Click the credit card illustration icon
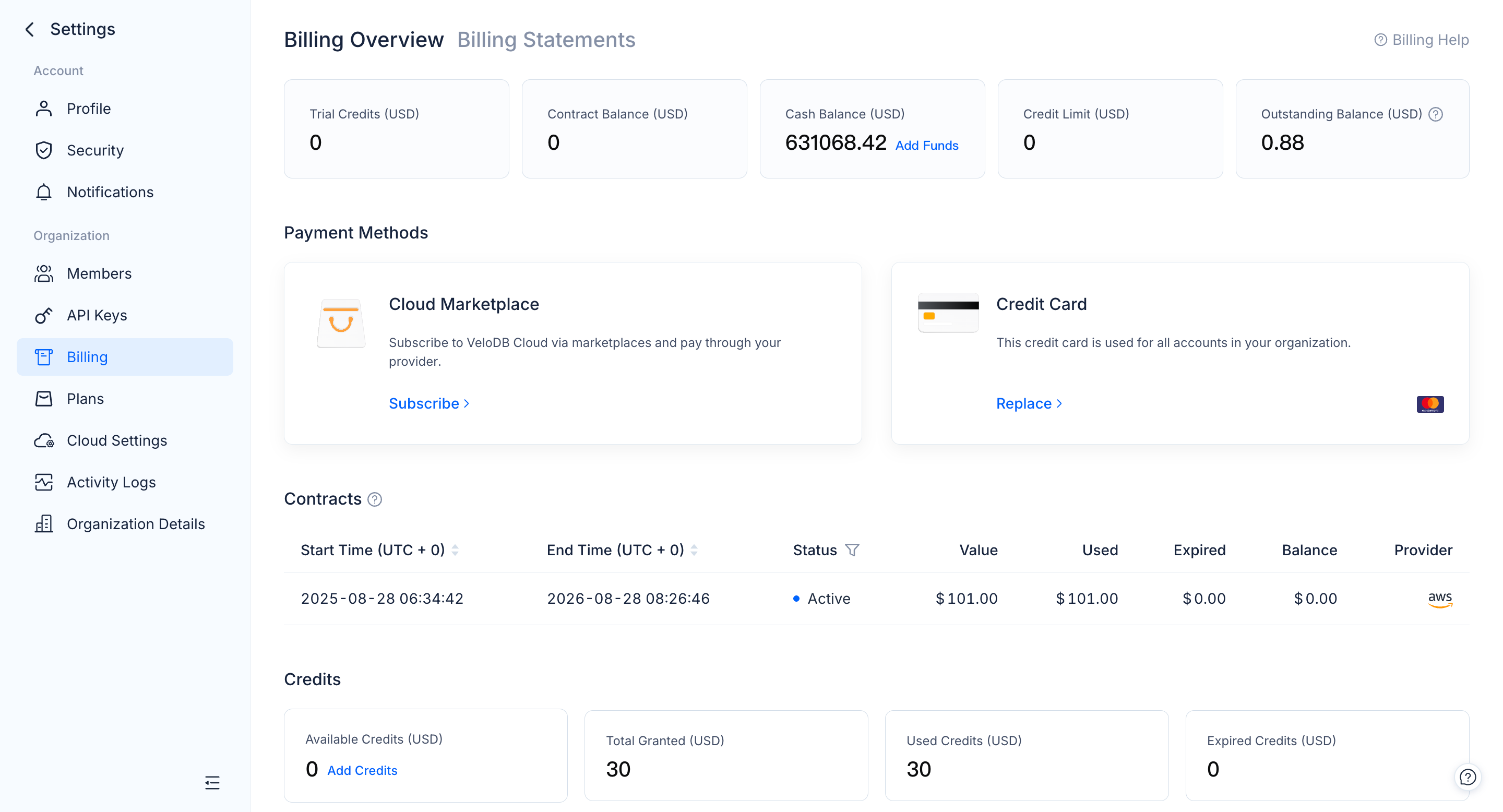This screenshot has height=812, width=1503. click(x=948, y=313)
